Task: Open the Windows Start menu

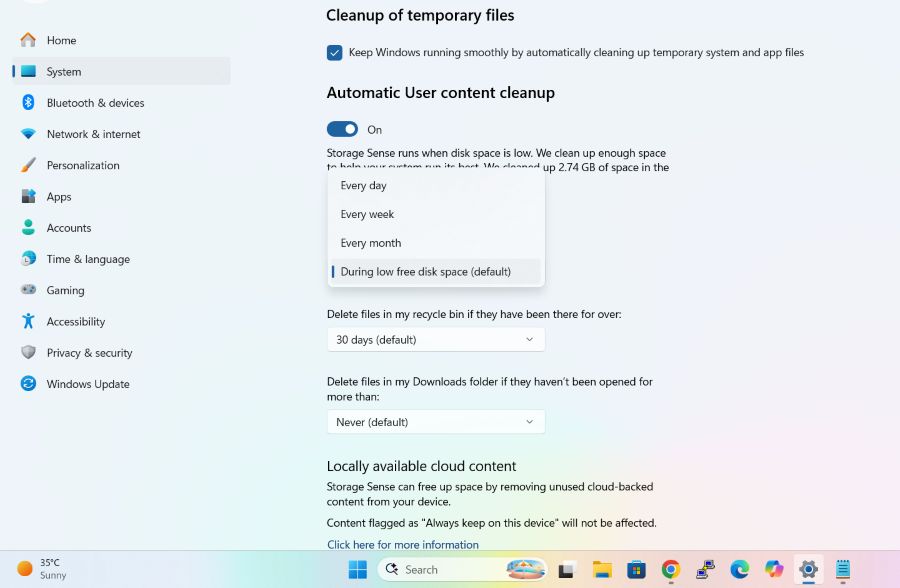Action: point(358,570)
